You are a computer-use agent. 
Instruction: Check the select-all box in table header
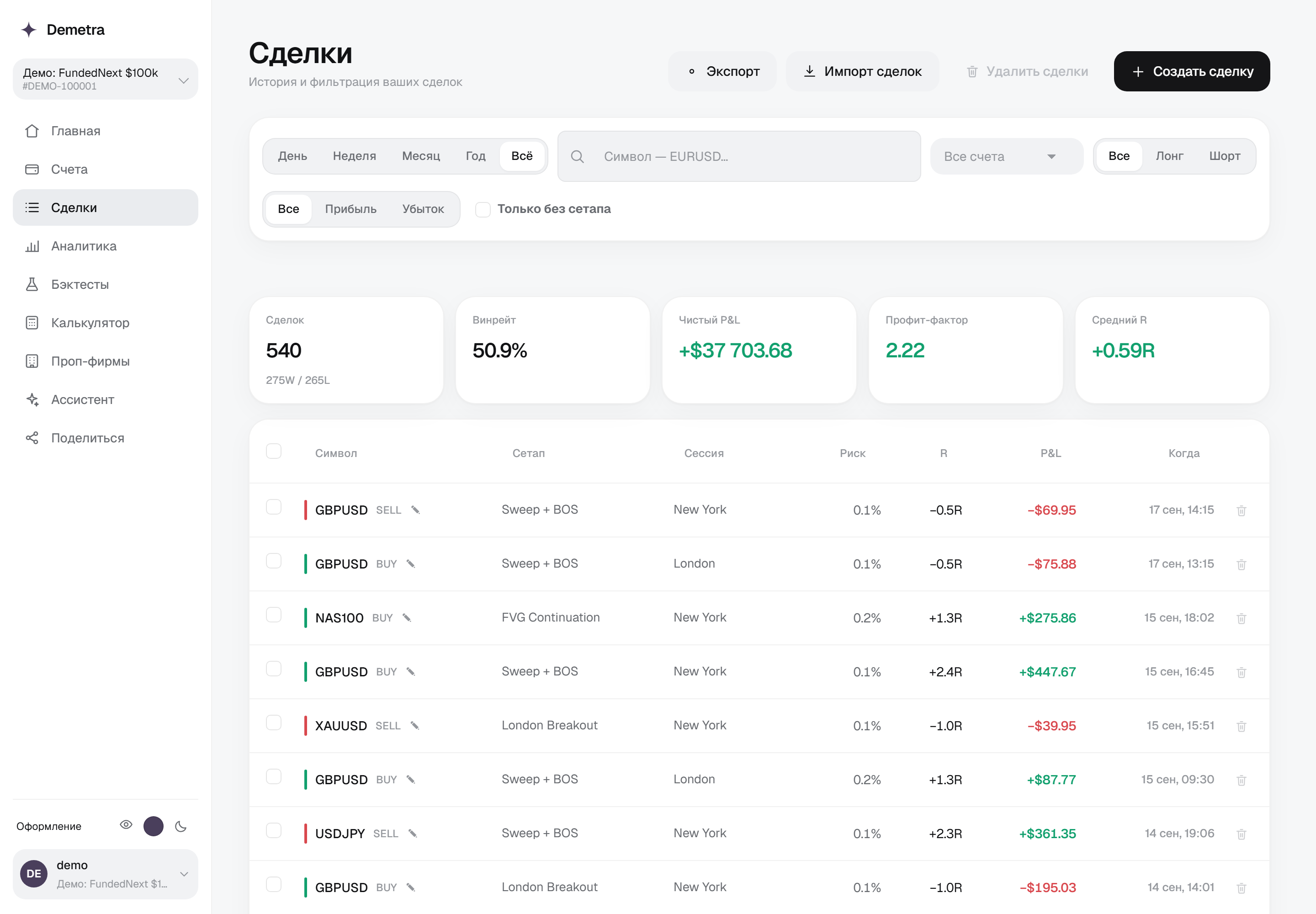(x=274, y=451)
